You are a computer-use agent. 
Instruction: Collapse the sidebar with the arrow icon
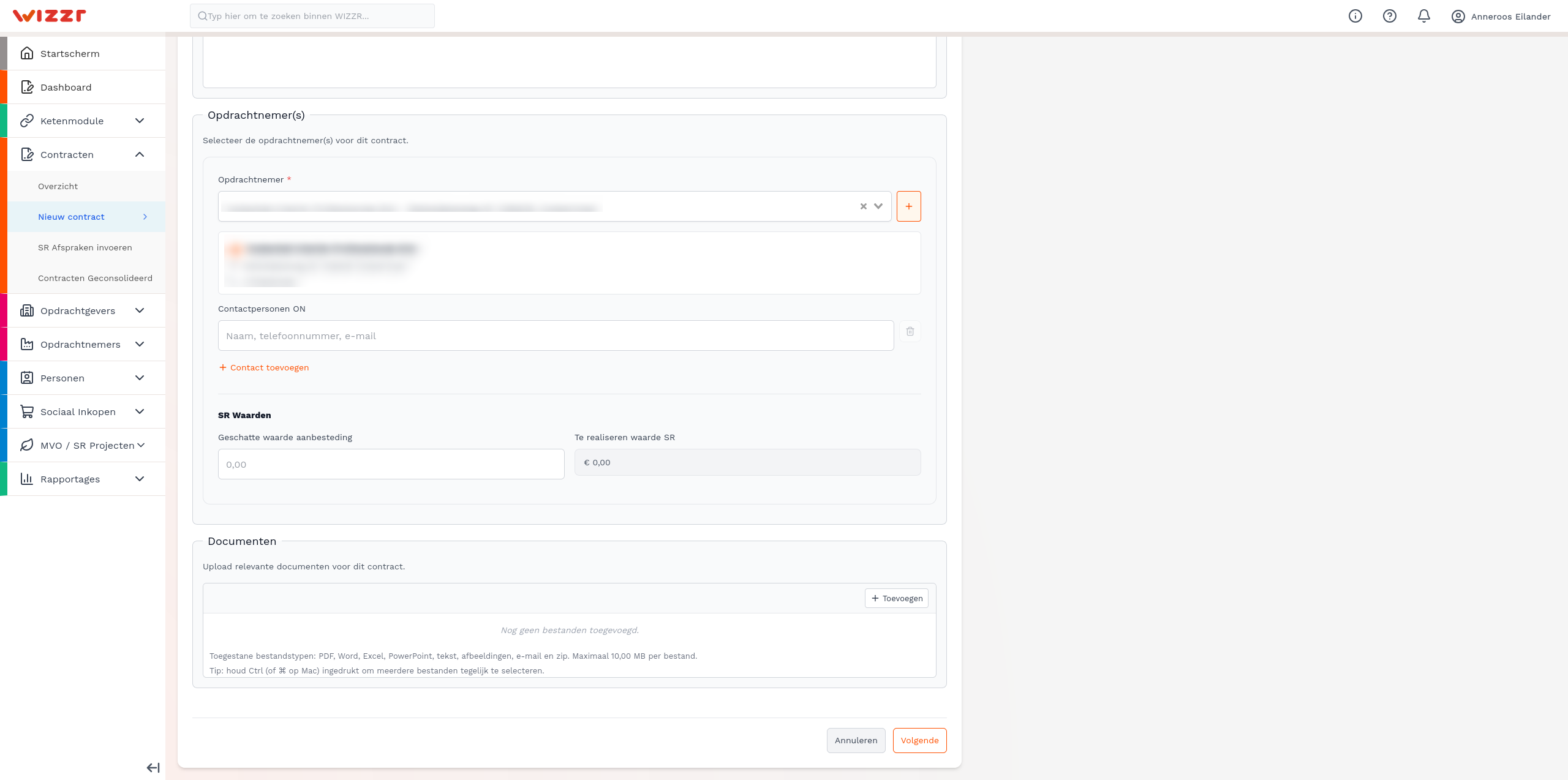click(x=153, y=768)
